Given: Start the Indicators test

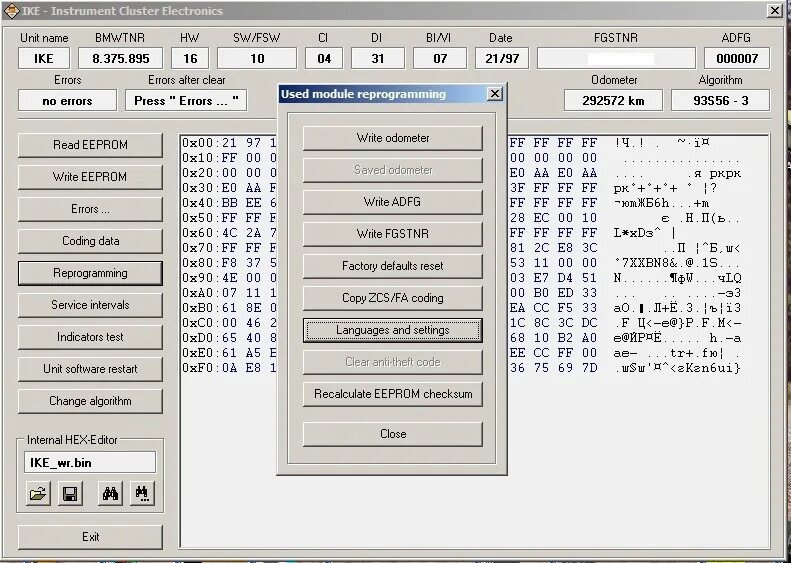Looking at the screenshot, I should tap(90, 337).
